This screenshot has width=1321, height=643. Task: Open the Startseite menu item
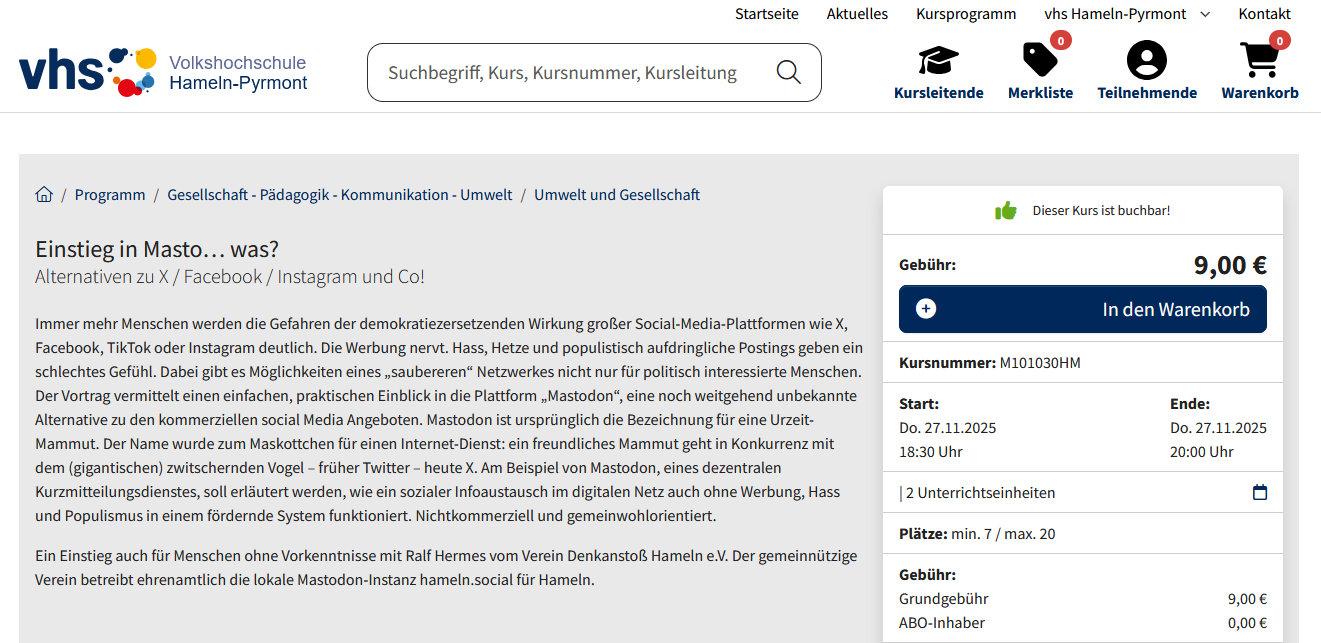coord(766,14)
